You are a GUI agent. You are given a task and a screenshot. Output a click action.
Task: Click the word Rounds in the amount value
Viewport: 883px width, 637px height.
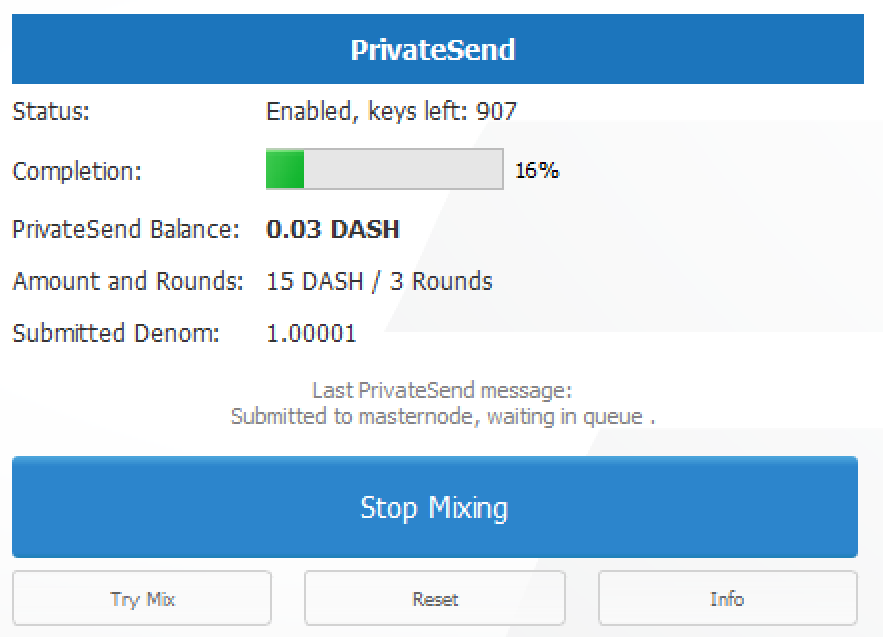click(x=451, y=282)
